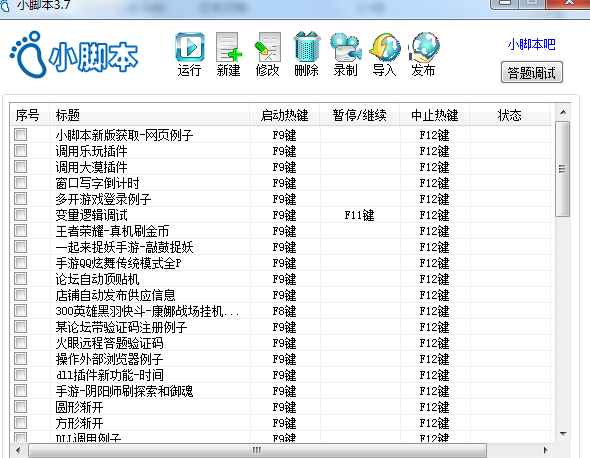Viewport: 590px width, 458px height.
Task: Check the 论坛自动顶贴机 checkbox
Action: pyautogui.click(x=20, y=278)
